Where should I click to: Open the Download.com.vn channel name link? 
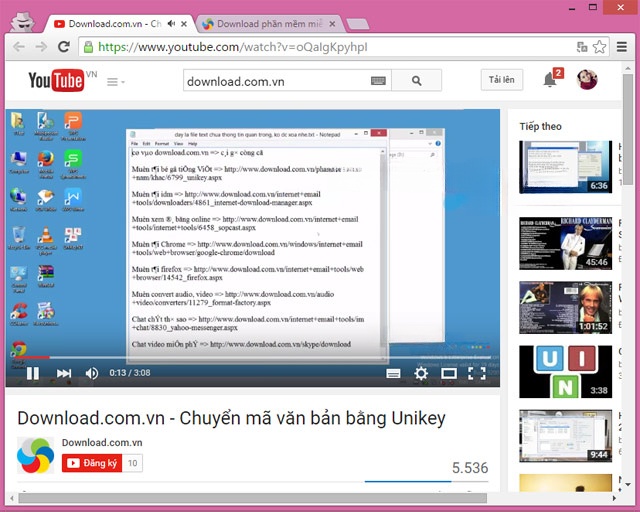point(102,443)
